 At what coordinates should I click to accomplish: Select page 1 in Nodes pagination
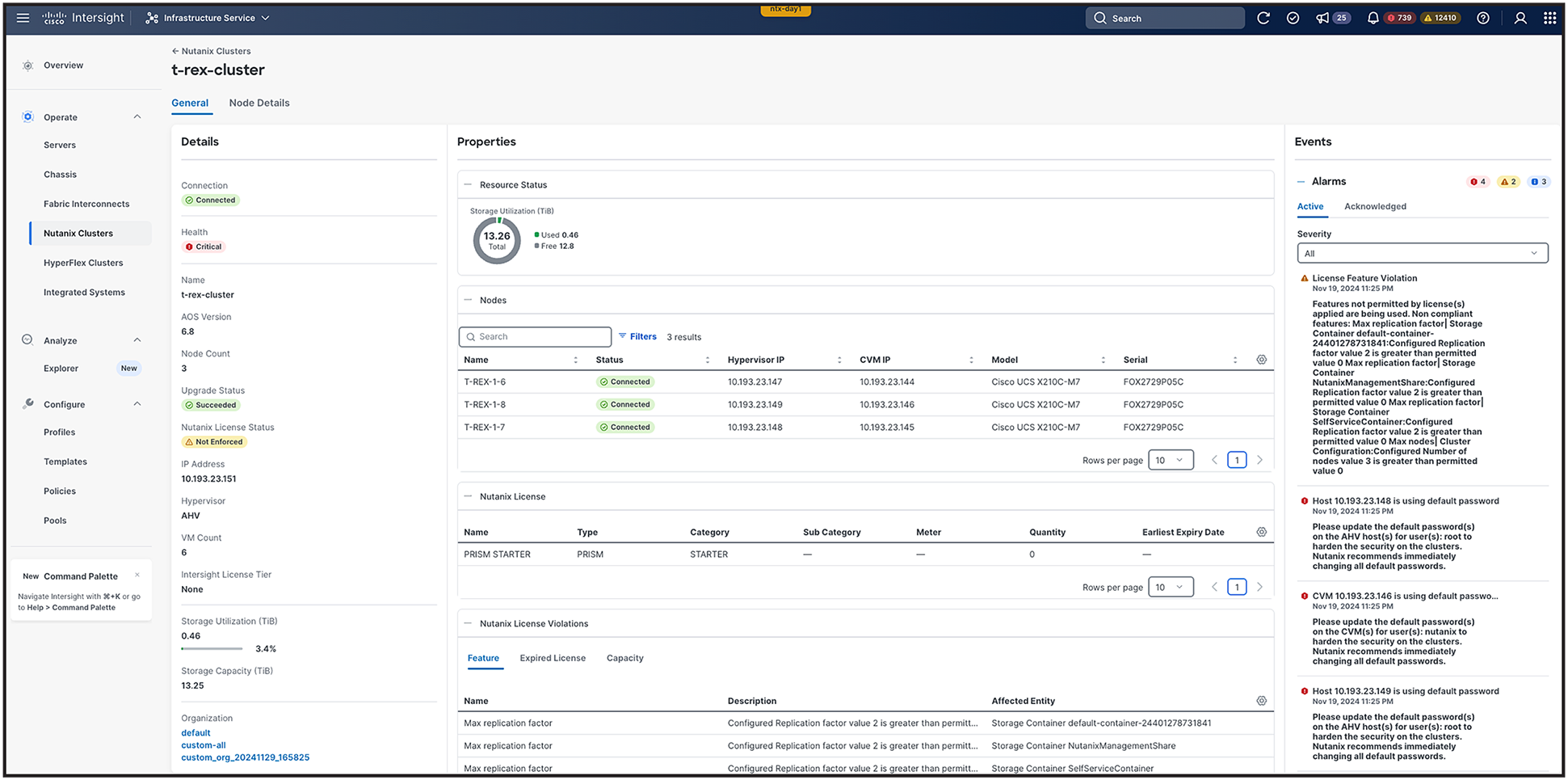point(1237,460)
